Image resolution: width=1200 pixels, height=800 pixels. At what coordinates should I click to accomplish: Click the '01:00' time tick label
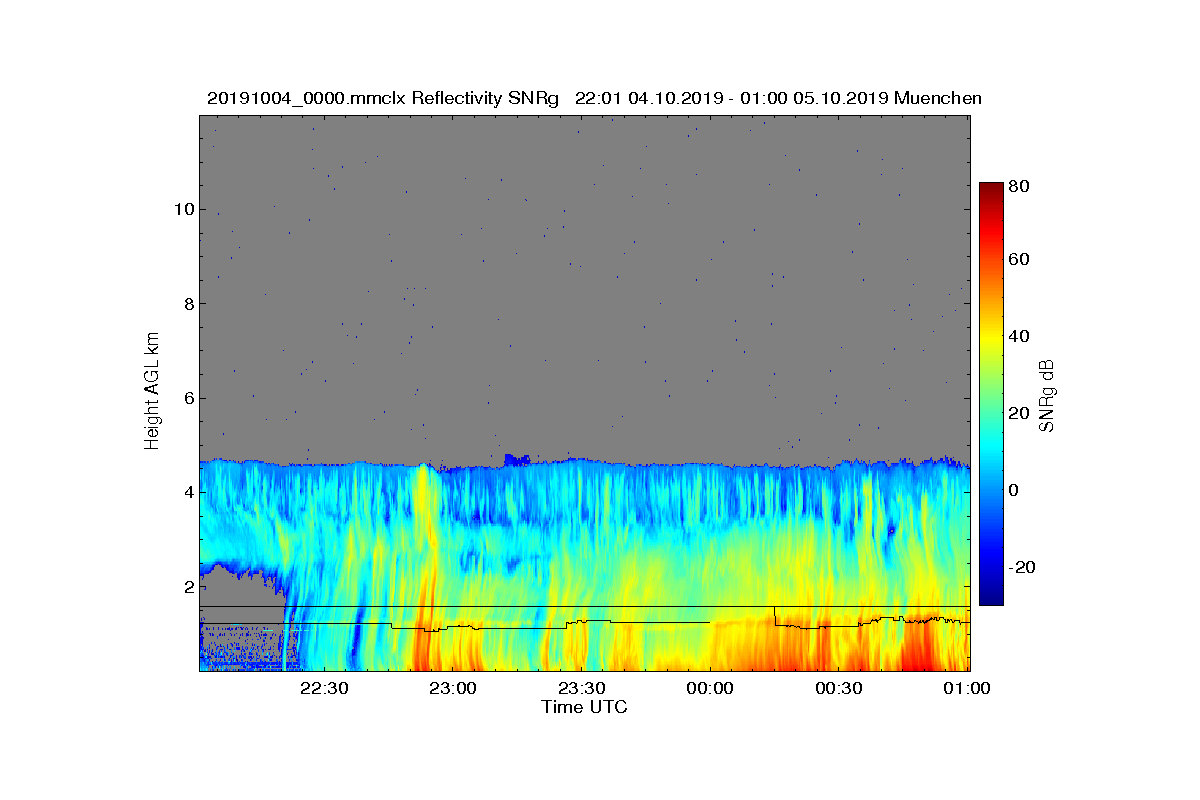click(x=969, y=688)
